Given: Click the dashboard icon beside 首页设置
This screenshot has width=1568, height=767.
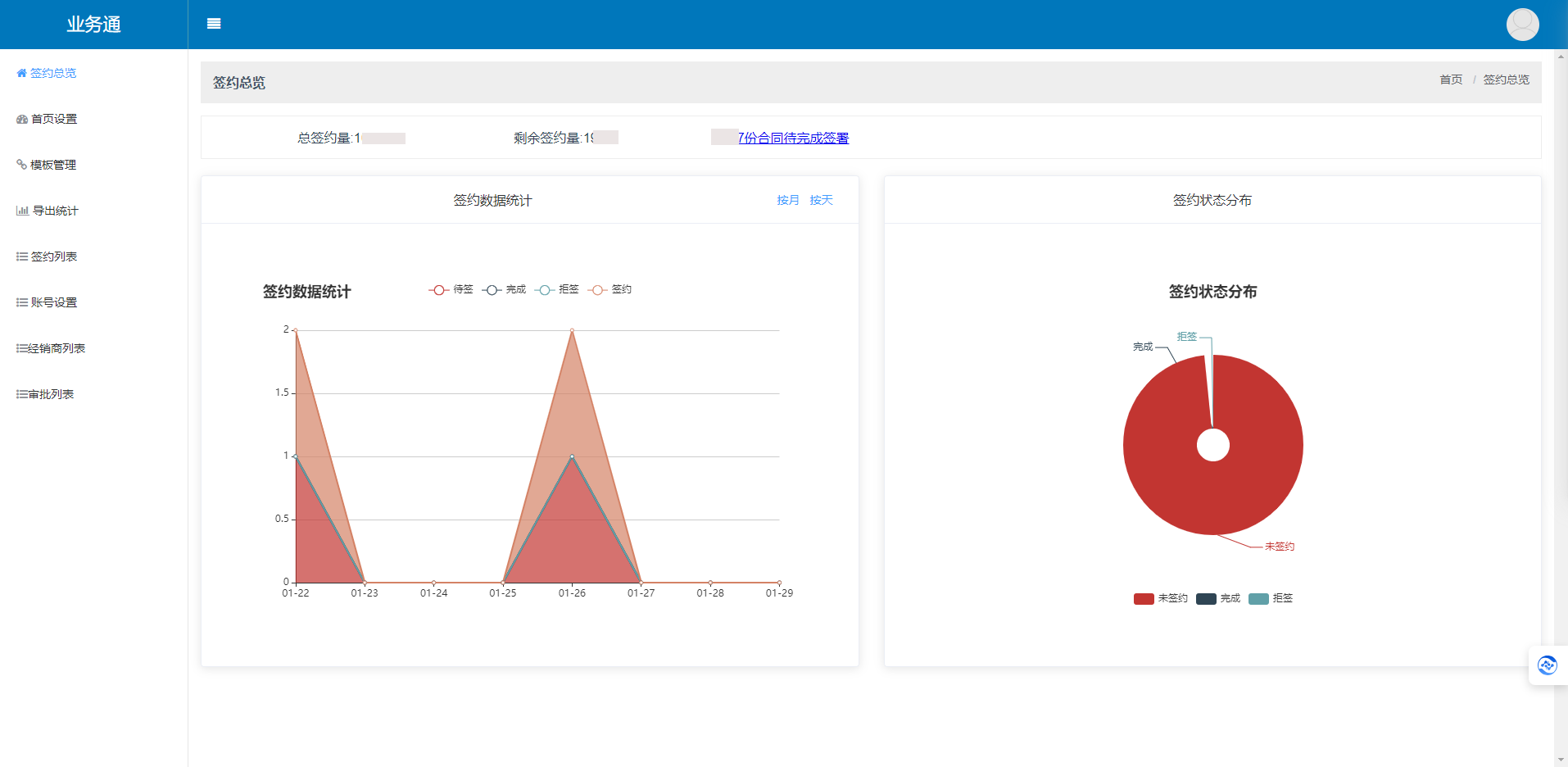Looking at the screenshot, I should pos(22,119).
